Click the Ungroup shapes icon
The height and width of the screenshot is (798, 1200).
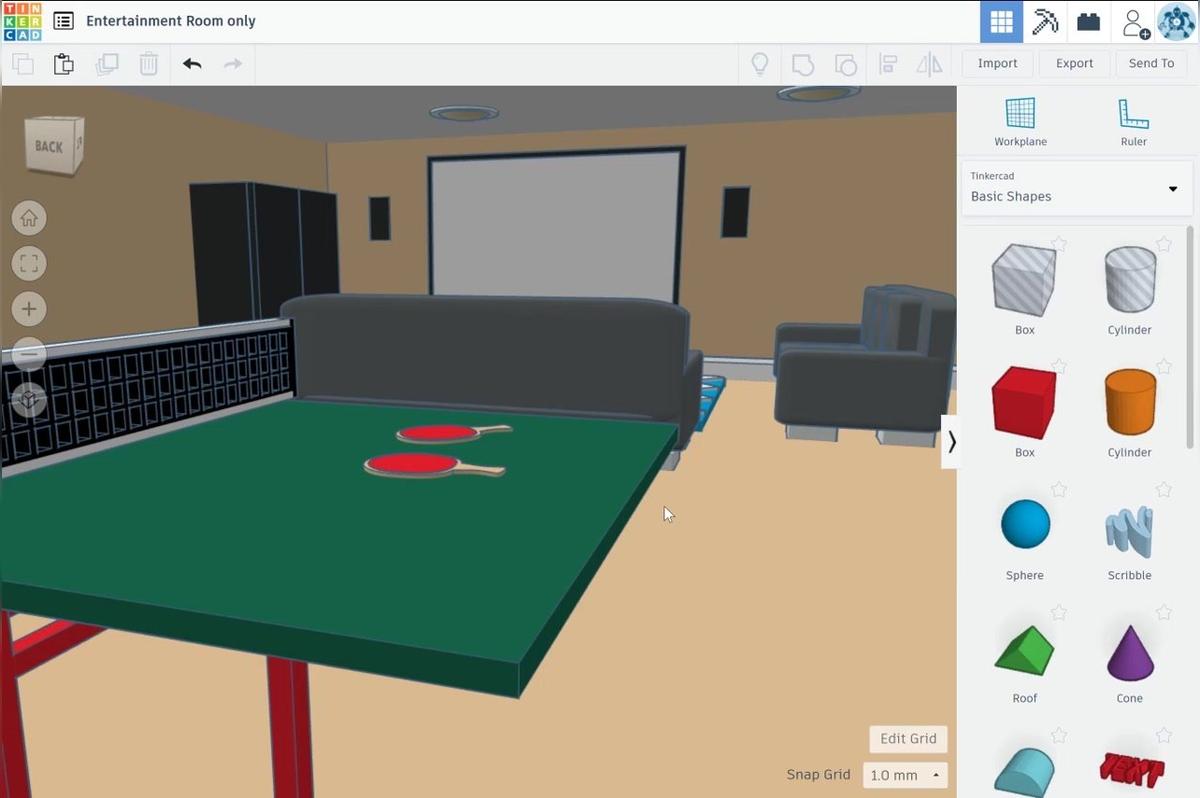tap(845, 64)
